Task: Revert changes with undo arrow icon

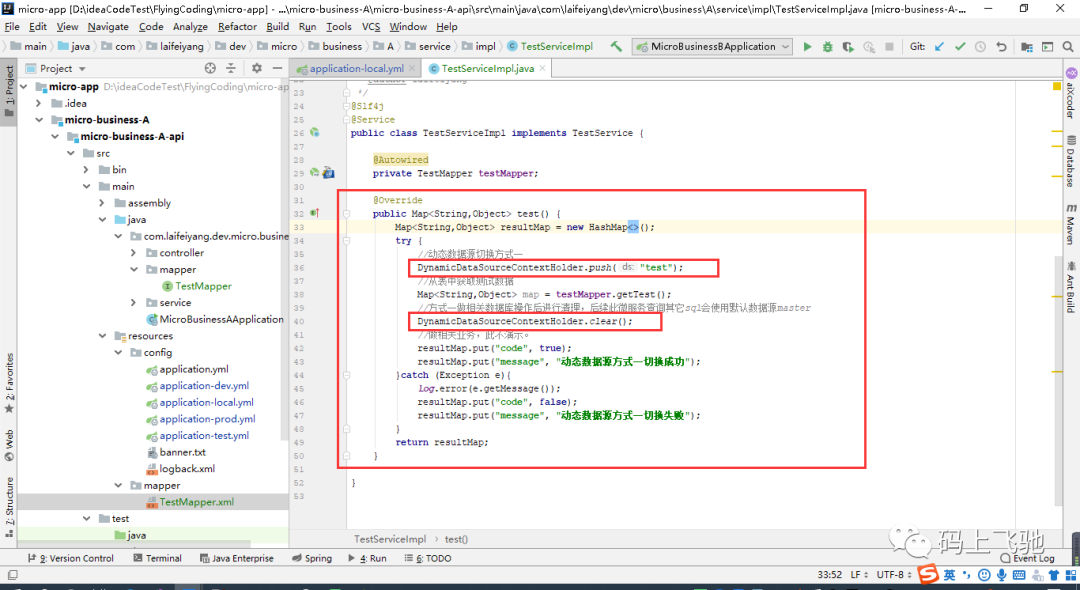Action: 1001,47
